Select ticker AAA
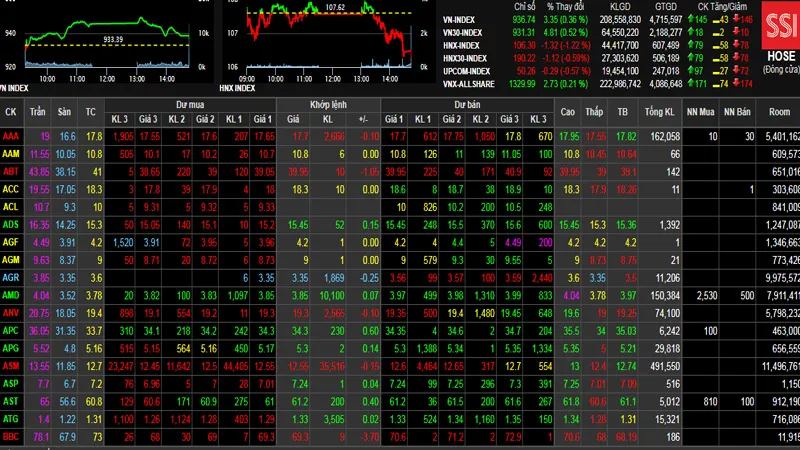This screenshot has width=800, height=450. pos(11,136)
